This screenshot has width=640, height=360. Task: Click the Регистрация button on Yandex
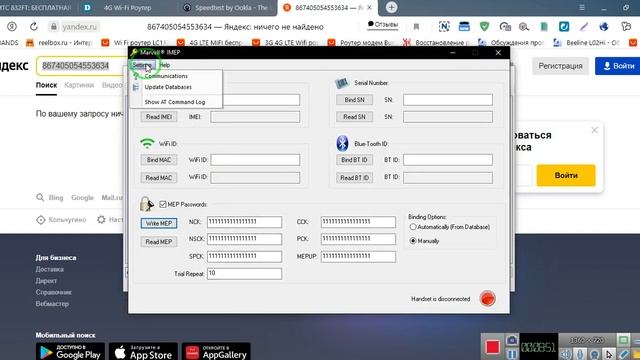coord(560,66)
